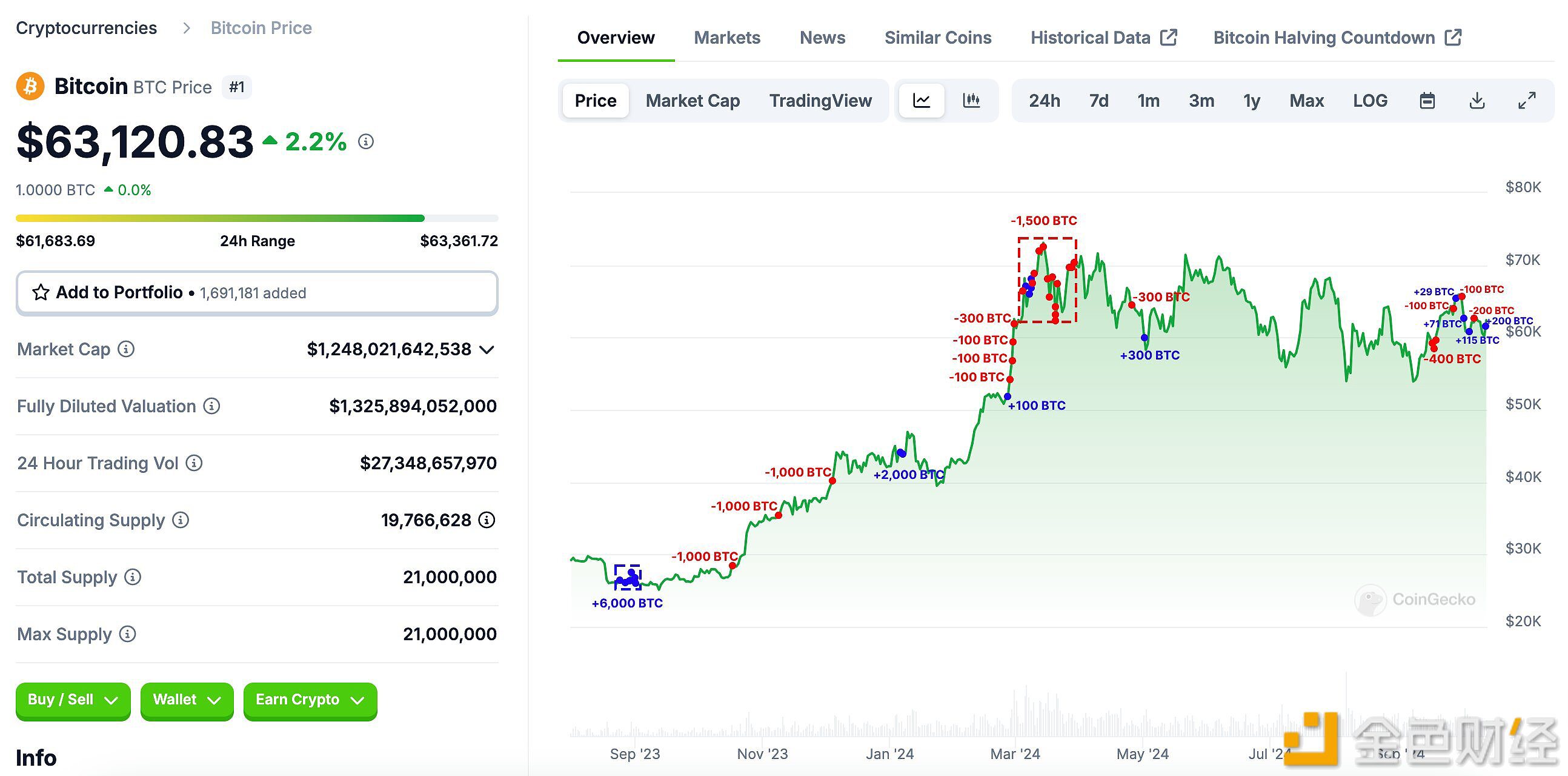Open the Wallet dropdown

[x=187, y=700]
